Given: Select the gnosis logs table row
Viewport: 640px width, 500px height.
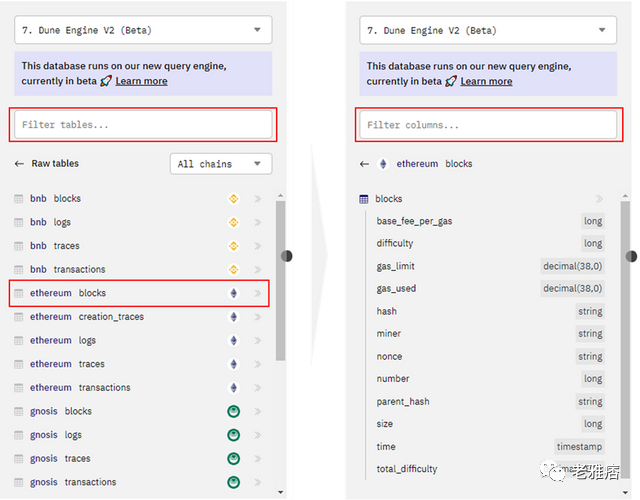Looking at the screenshot, I should (139, 435).
